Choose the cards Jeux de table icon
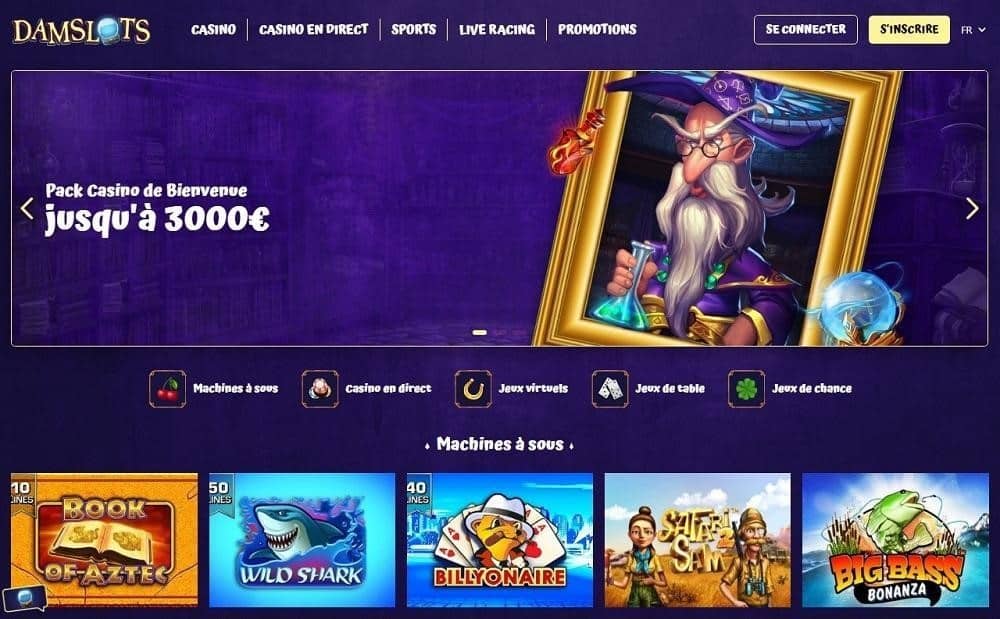1000x619 pixels. (x=610, y=389)
